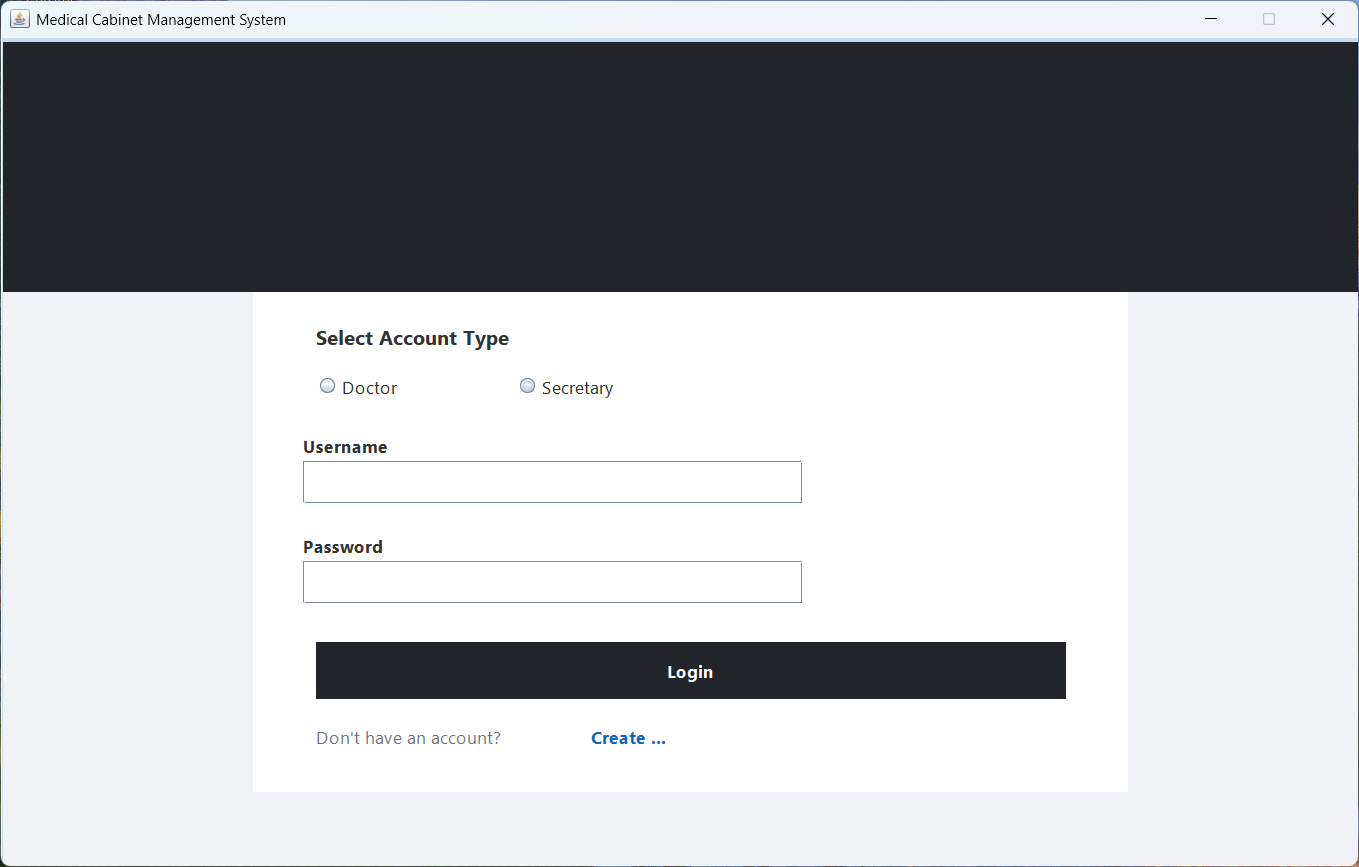Click the greyed-out maximize button

pos(1269,19)
